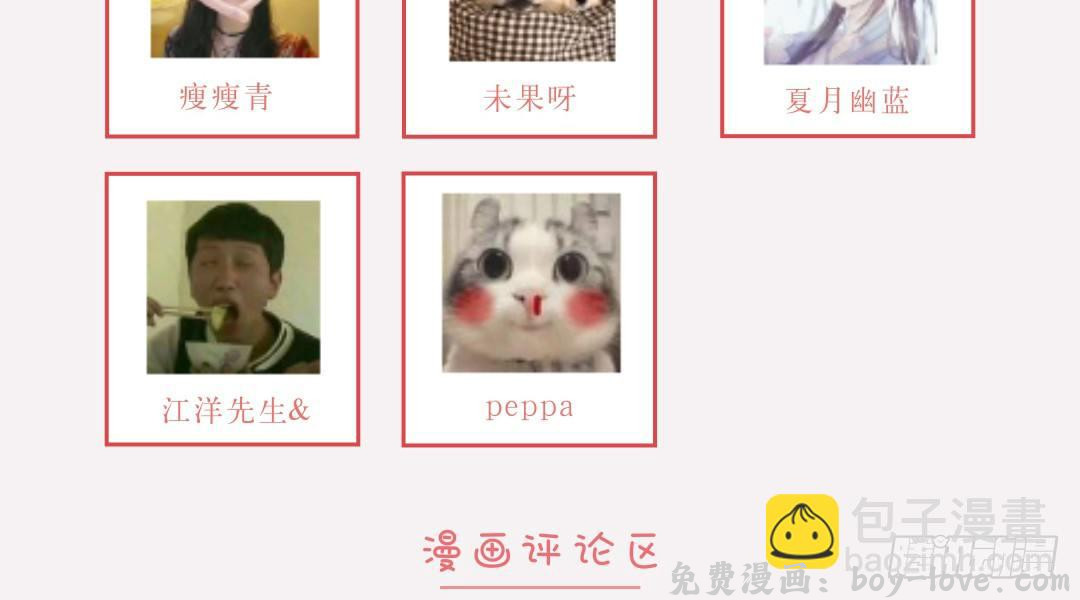Image resolution: width=1080 pixels, height=600 pixels.
Task: Select the 夏月幽蓝 anime avatar image
Action: point(851,32)
